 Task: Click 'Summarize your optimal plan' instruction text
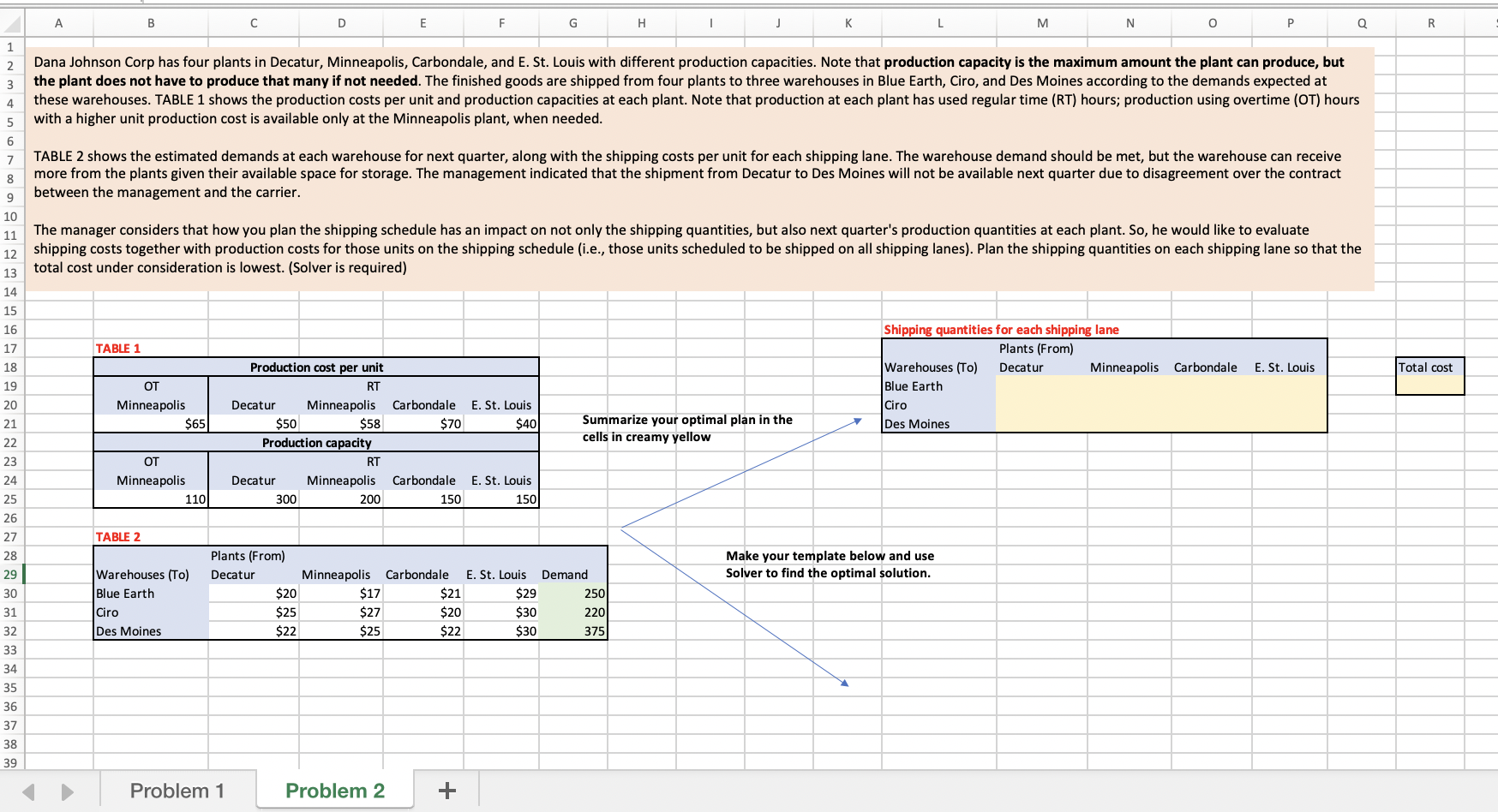point(687,428)
